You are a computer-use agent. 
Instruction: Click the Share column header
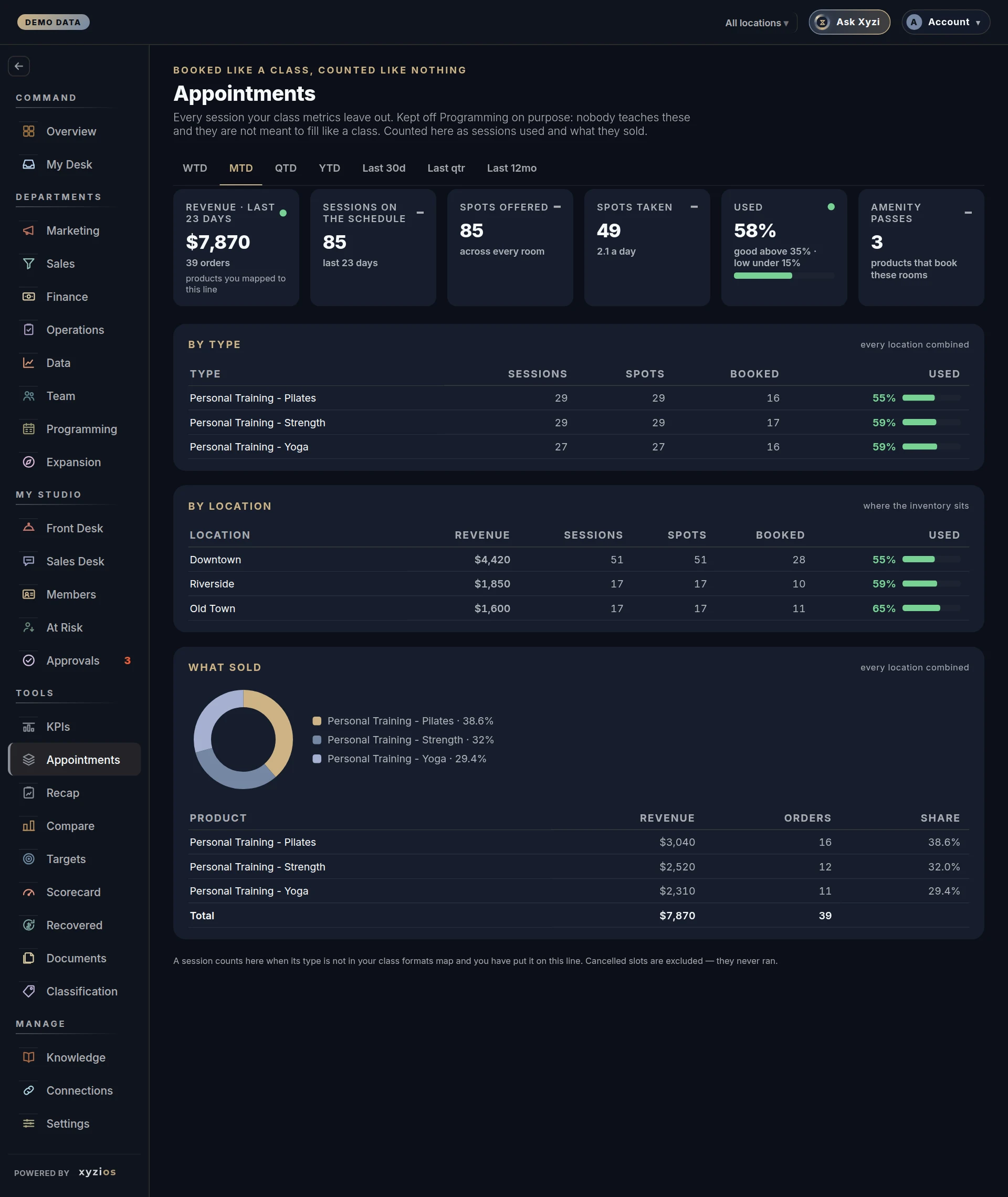pos(940,819)
